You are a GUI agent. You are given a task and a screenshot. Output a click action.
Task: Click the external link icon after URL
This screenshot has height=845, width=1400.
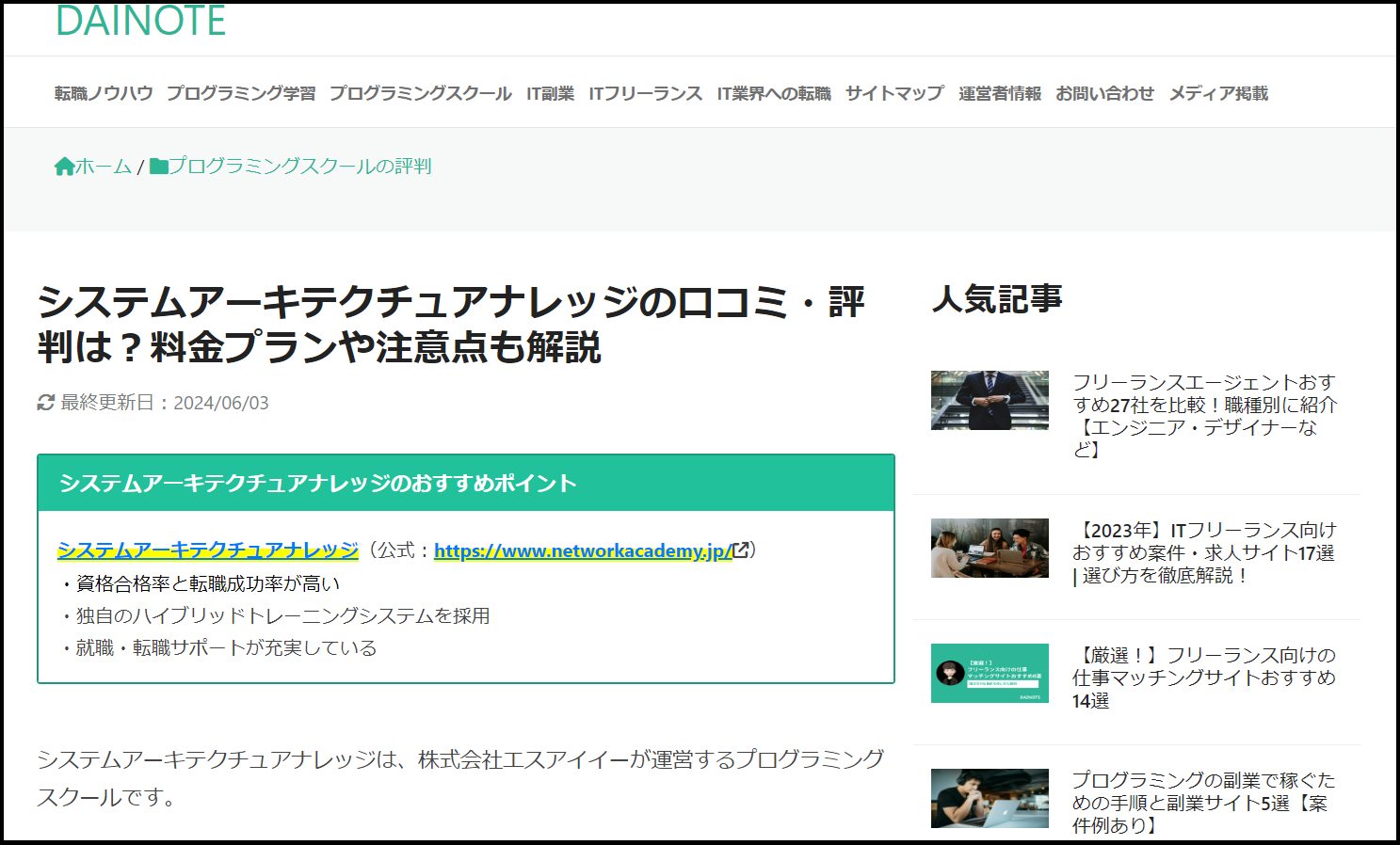pyautogui.click(x=741, y=550)
